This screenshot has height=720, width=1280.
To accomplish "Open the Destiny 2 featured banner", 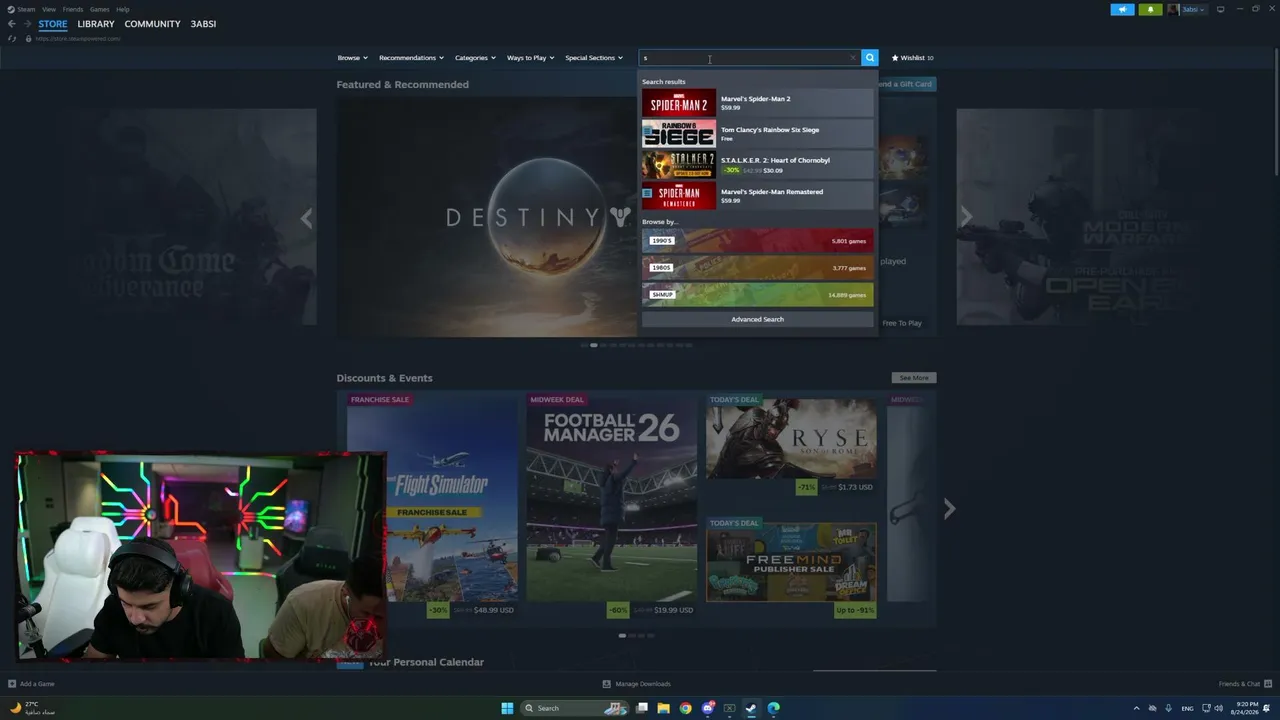I will coord(487,217).
